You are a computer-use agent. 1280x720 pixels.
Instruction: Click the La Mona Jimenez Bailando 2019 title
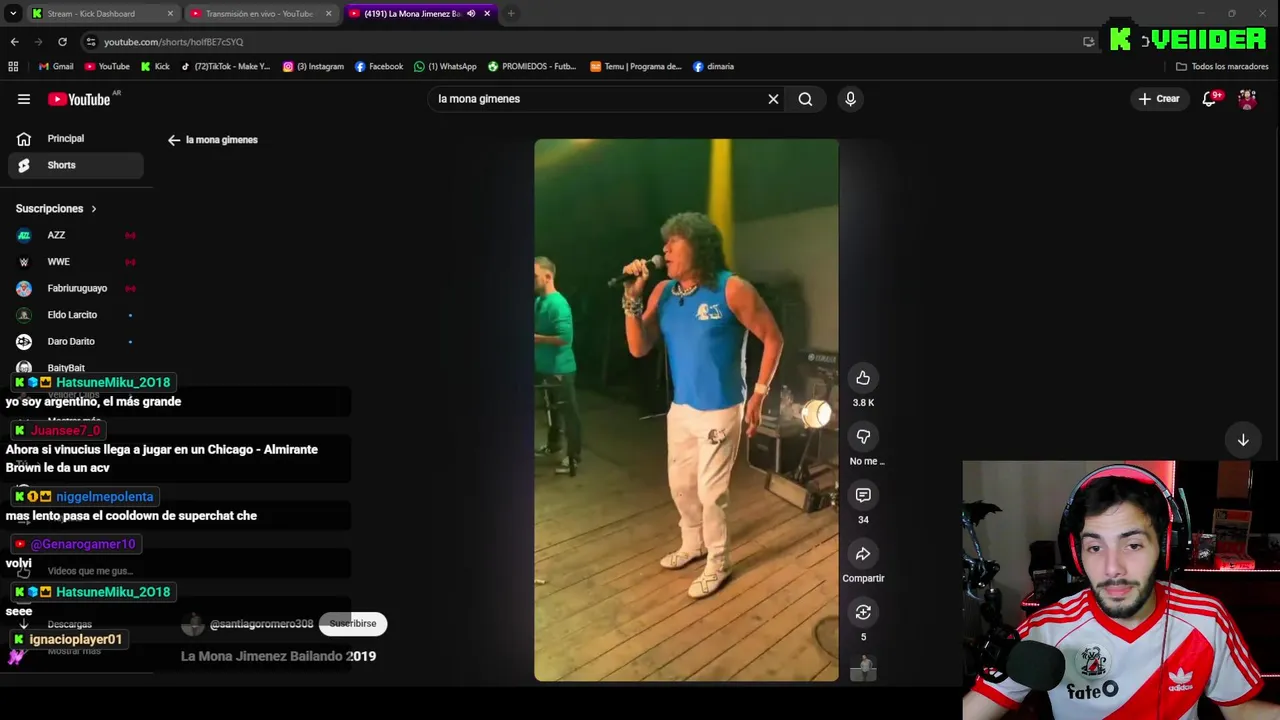[278, 656]
